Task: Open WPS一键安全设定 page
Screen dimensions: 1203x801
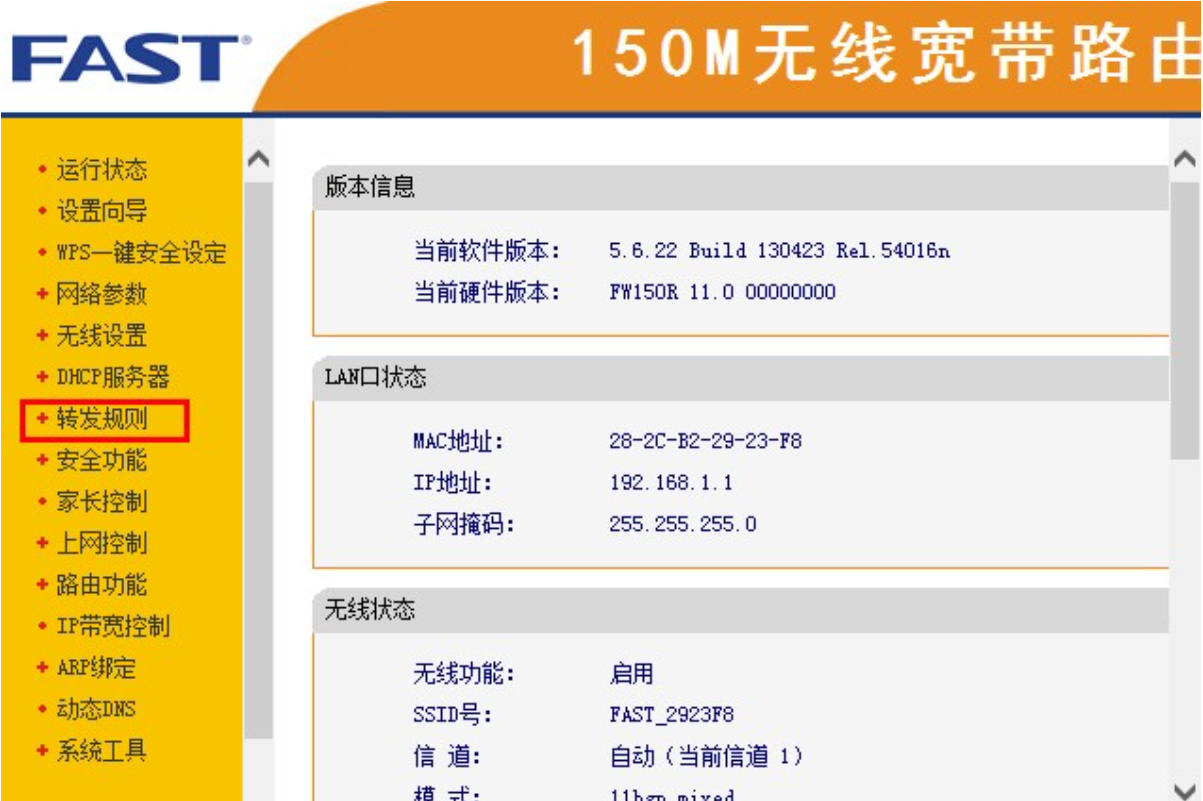Action: coord(141,253)
